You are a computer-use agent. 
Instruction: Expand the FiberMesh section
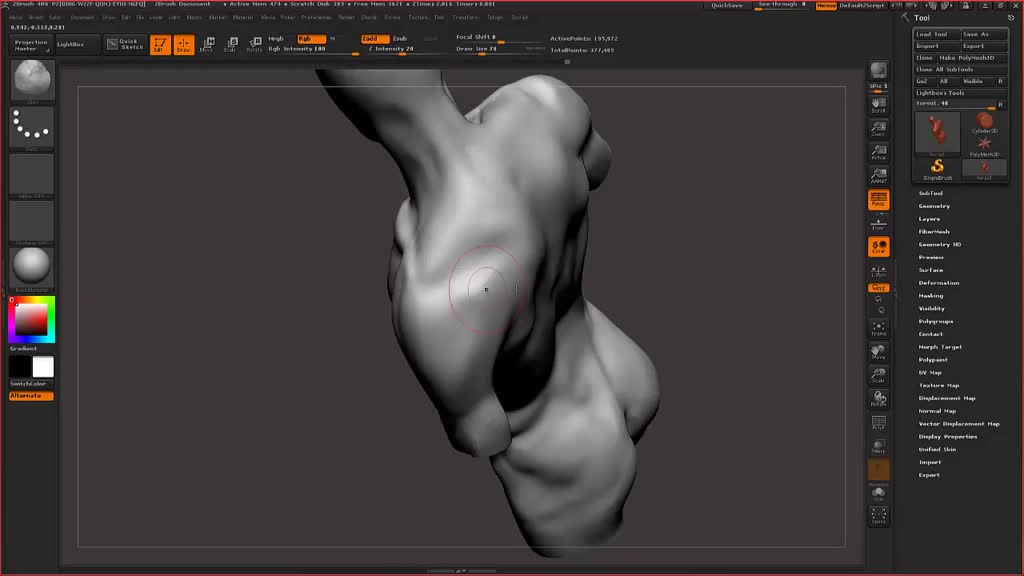point(934,231)
